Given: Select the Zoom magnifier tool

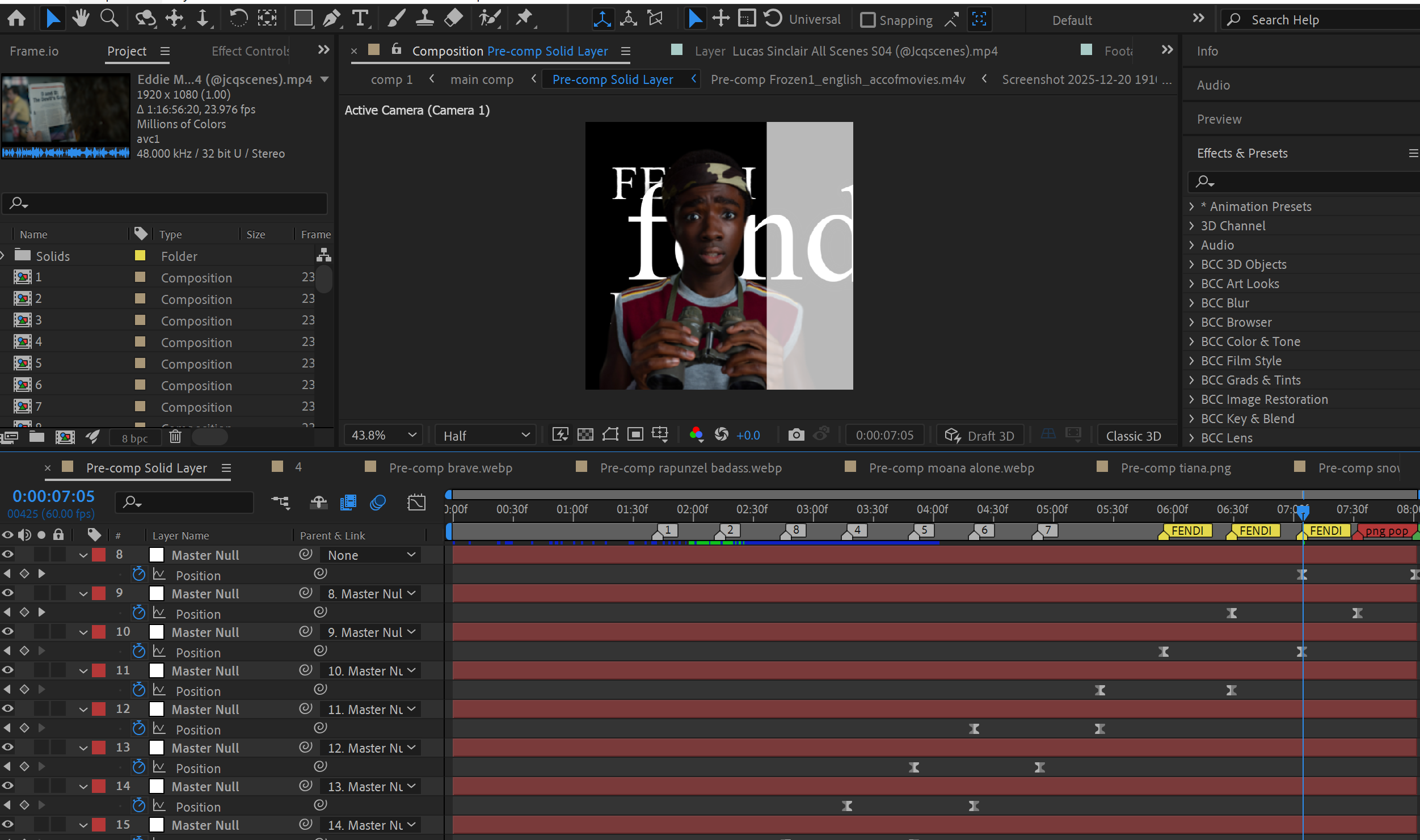Looking at the screenshot, I should [109, 19].
